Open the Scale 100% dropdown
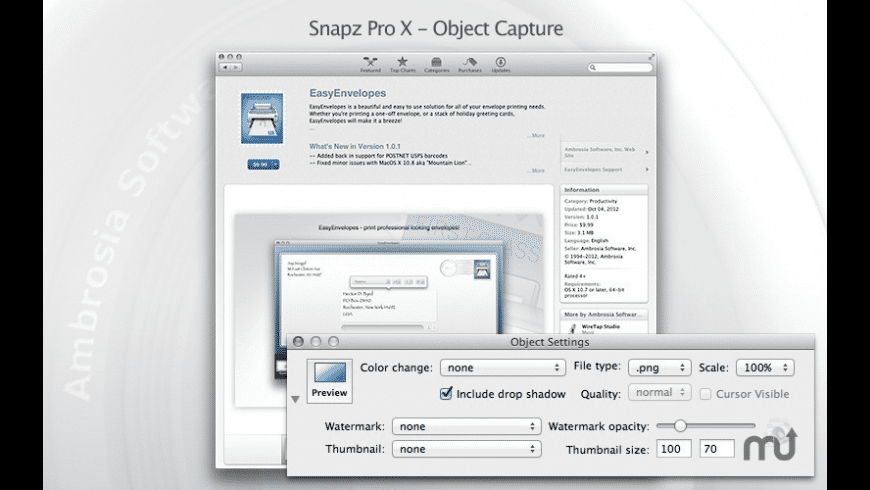This screenshot has width=870, height=490. [765, 367]
